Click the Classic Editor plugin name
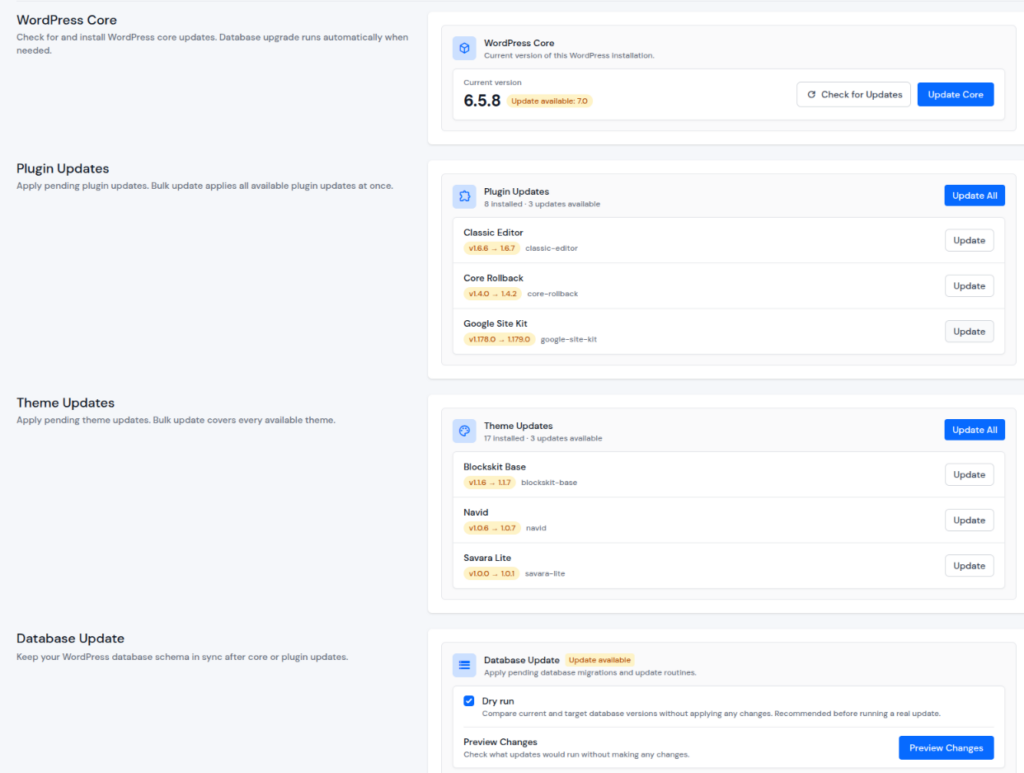 click(x=493, y=232)
